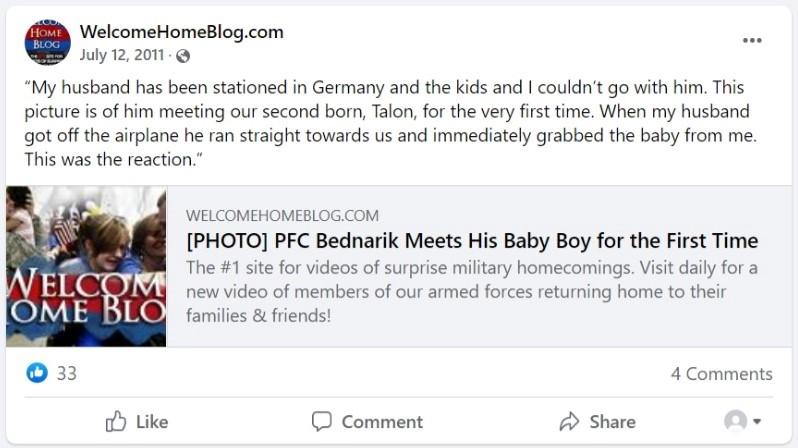Click the WELCOMEHOMEBLOG.COM domain label in preview
Screen dimensions: 798x448
[282, 215]
